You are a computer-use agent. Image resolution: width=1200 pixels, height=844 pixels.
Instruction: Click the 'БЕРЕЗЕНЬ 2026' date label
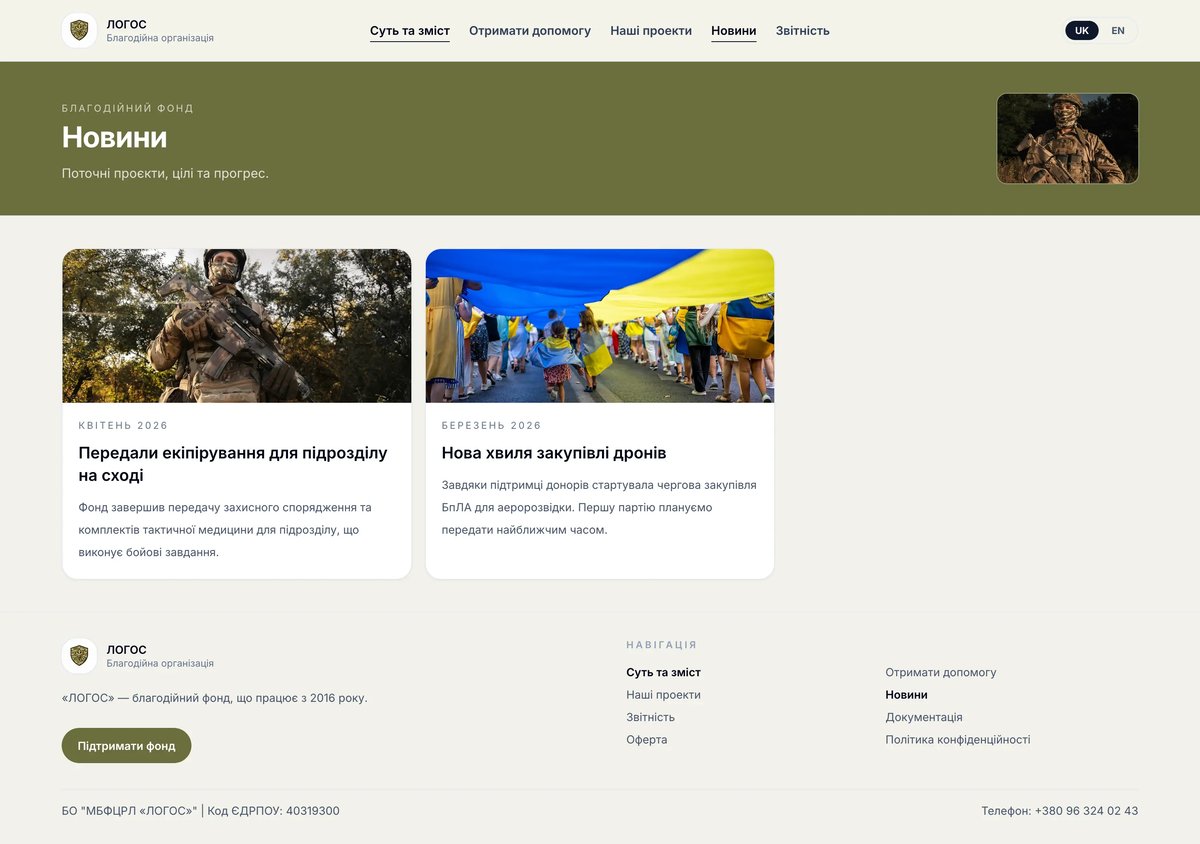(x=492, y=426)
